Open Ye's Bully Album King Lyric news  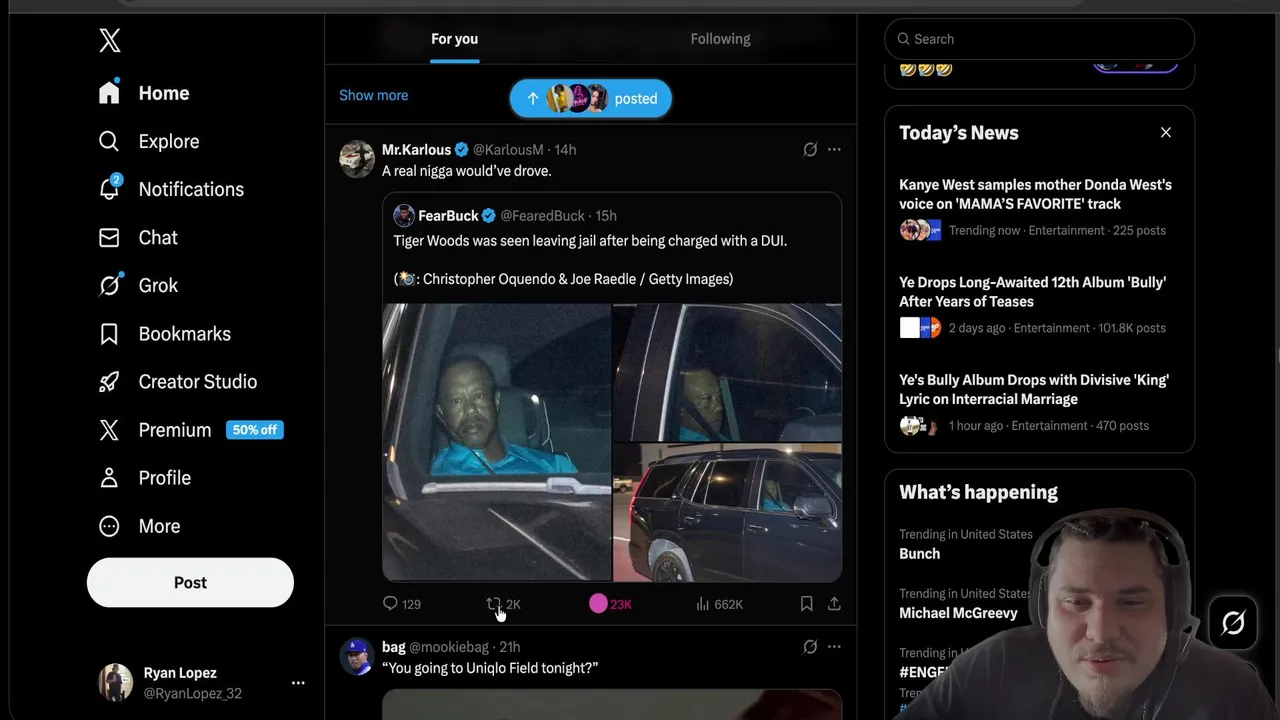click(x=1040, y=403)
